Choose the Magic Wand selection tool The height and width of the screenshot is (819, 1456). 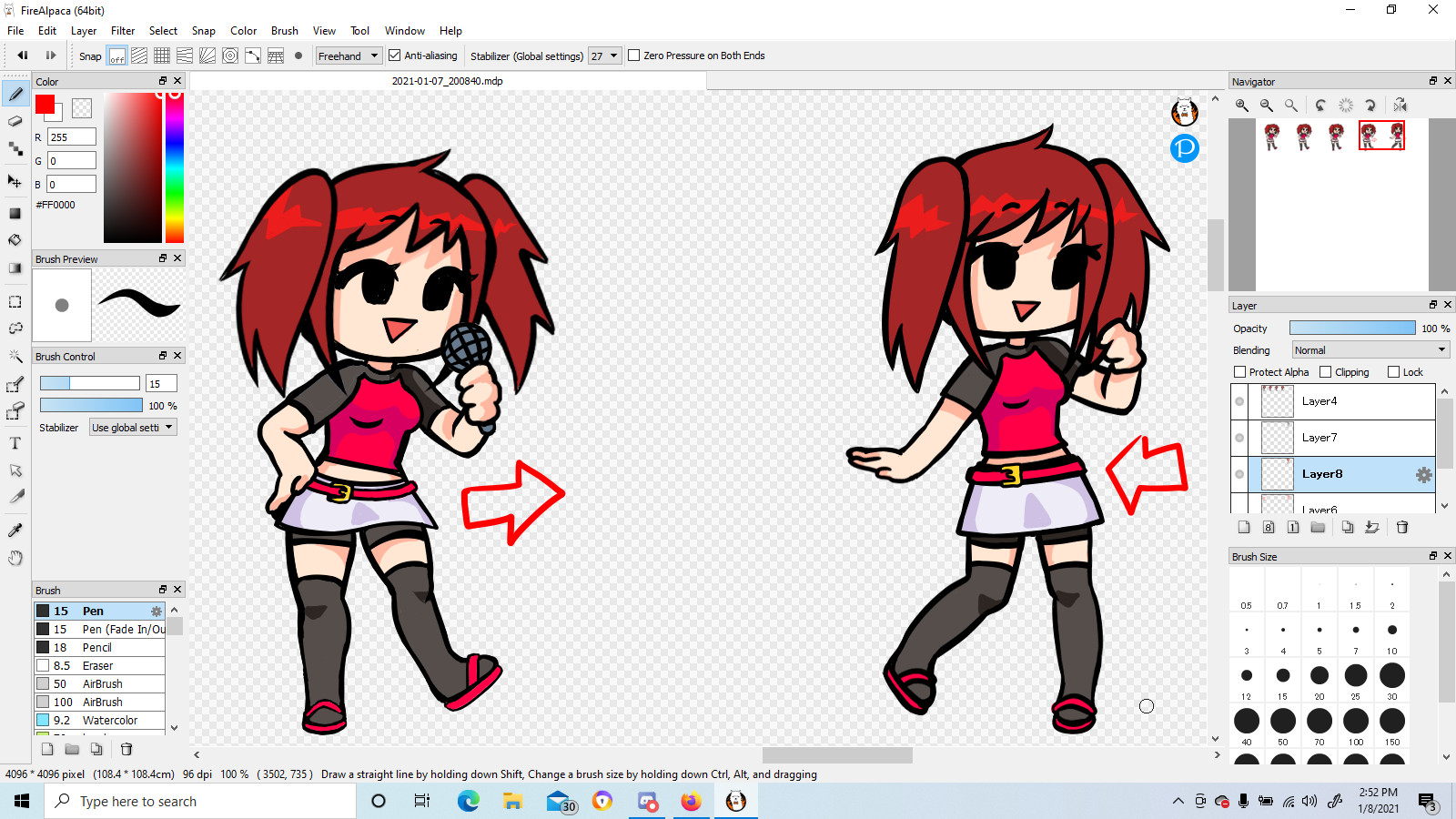point(15,356)
